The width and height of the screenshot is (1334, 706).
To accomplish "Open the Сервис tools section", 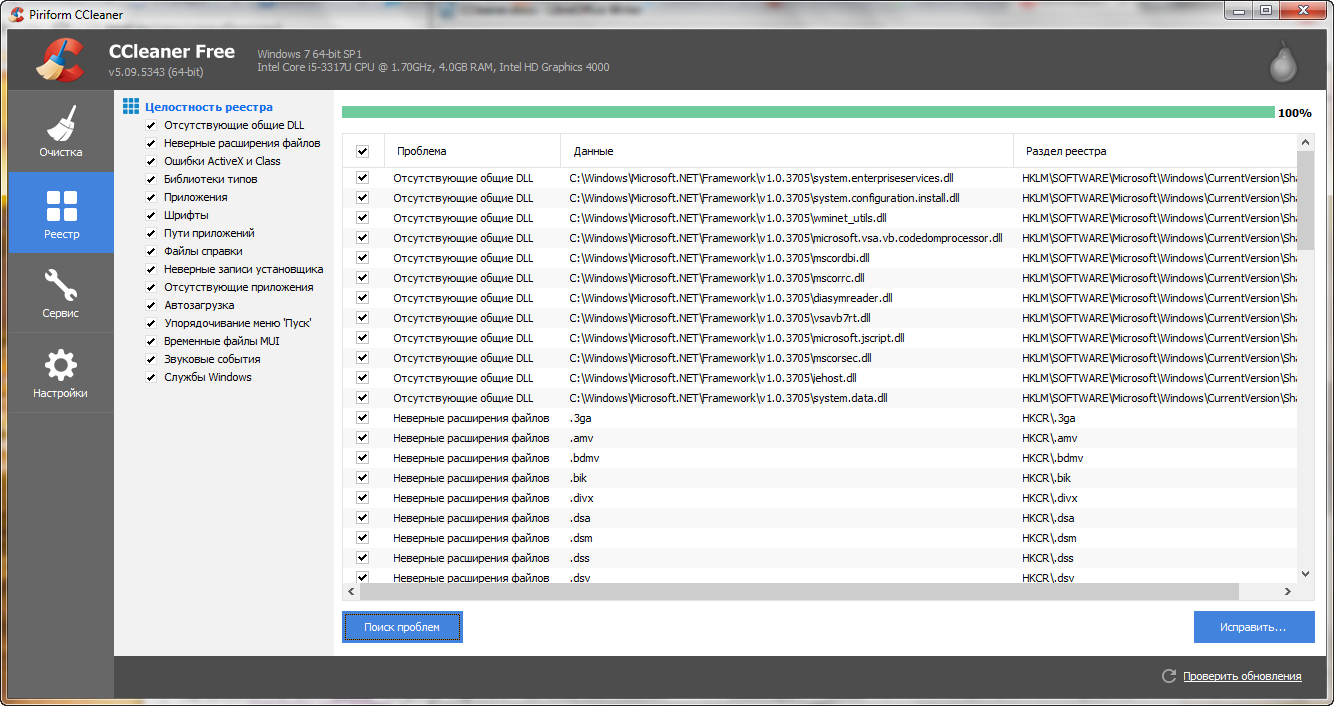I will click(x=61, y=292).
